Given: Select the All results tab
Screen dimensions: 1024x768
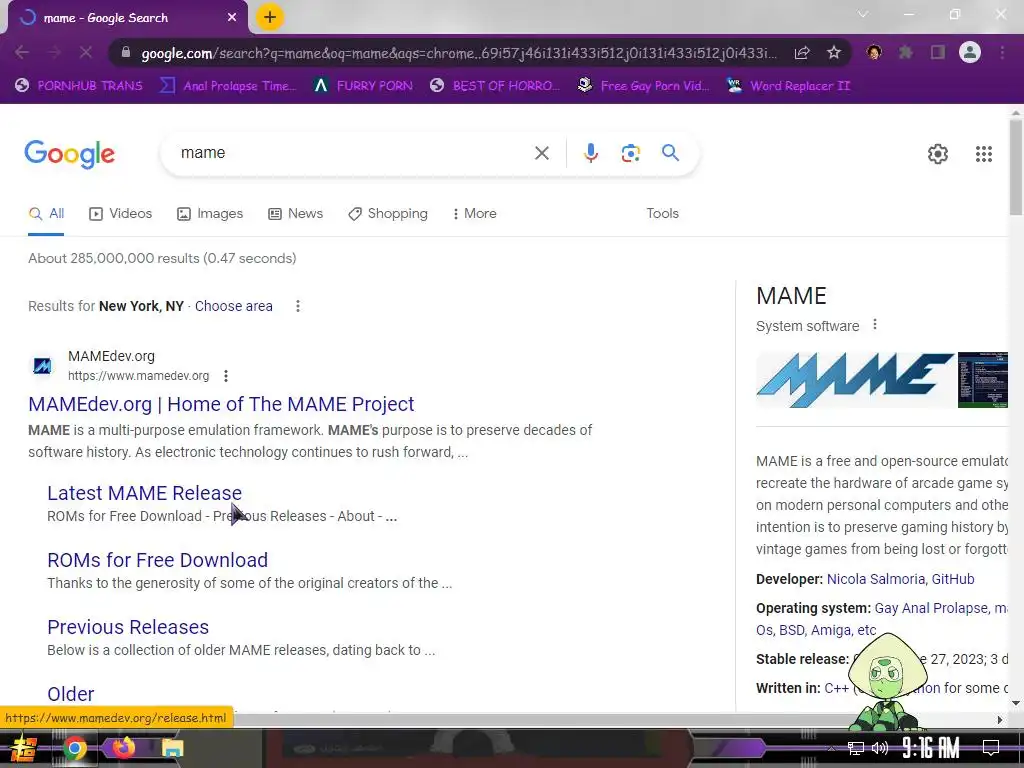Looking at the screenshot, I should point(46,214).
